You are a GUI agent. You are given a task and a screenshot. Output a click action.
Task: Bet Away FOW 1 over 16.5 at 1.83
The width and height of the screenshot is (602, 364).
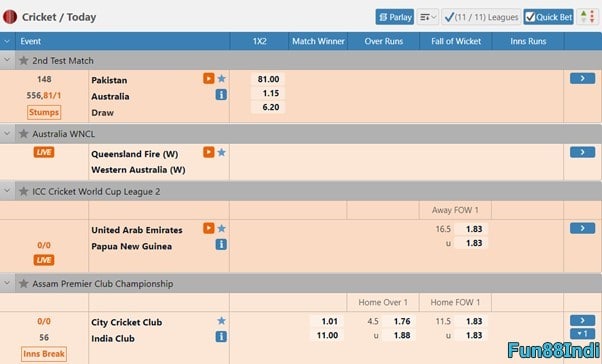pyautogui.click(x=471, y=229)
